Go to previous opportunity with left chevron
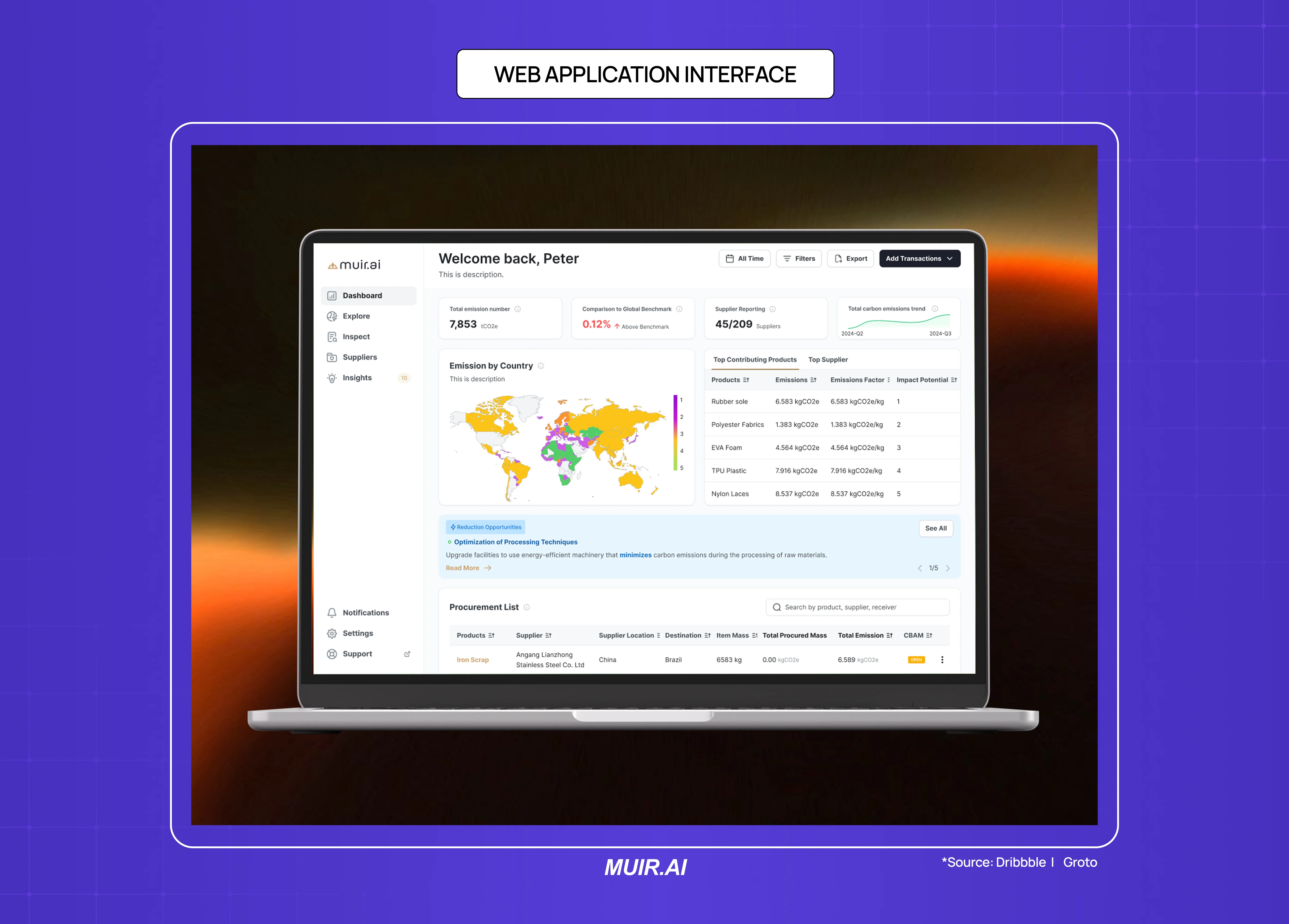The image size is (1289, 924). 920,568
